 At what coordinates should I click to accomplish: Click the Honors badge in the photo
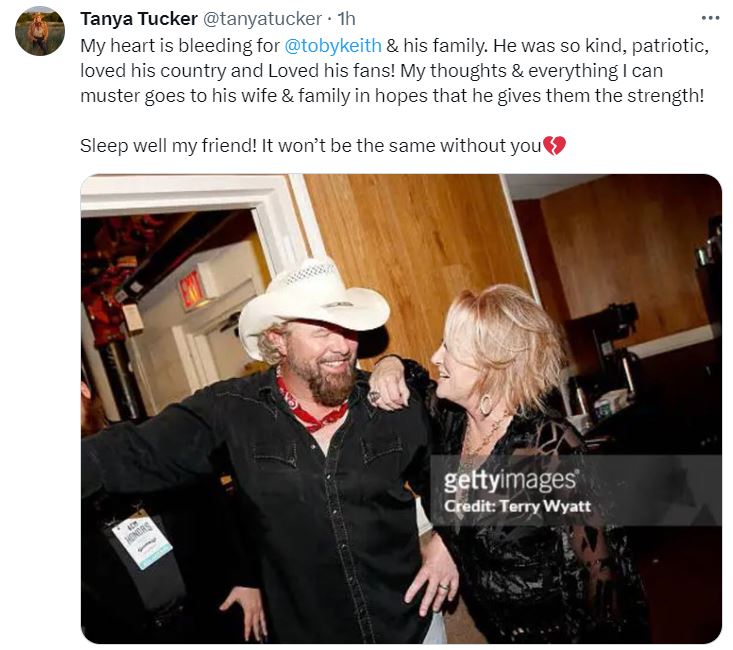(x=142, y=540)
